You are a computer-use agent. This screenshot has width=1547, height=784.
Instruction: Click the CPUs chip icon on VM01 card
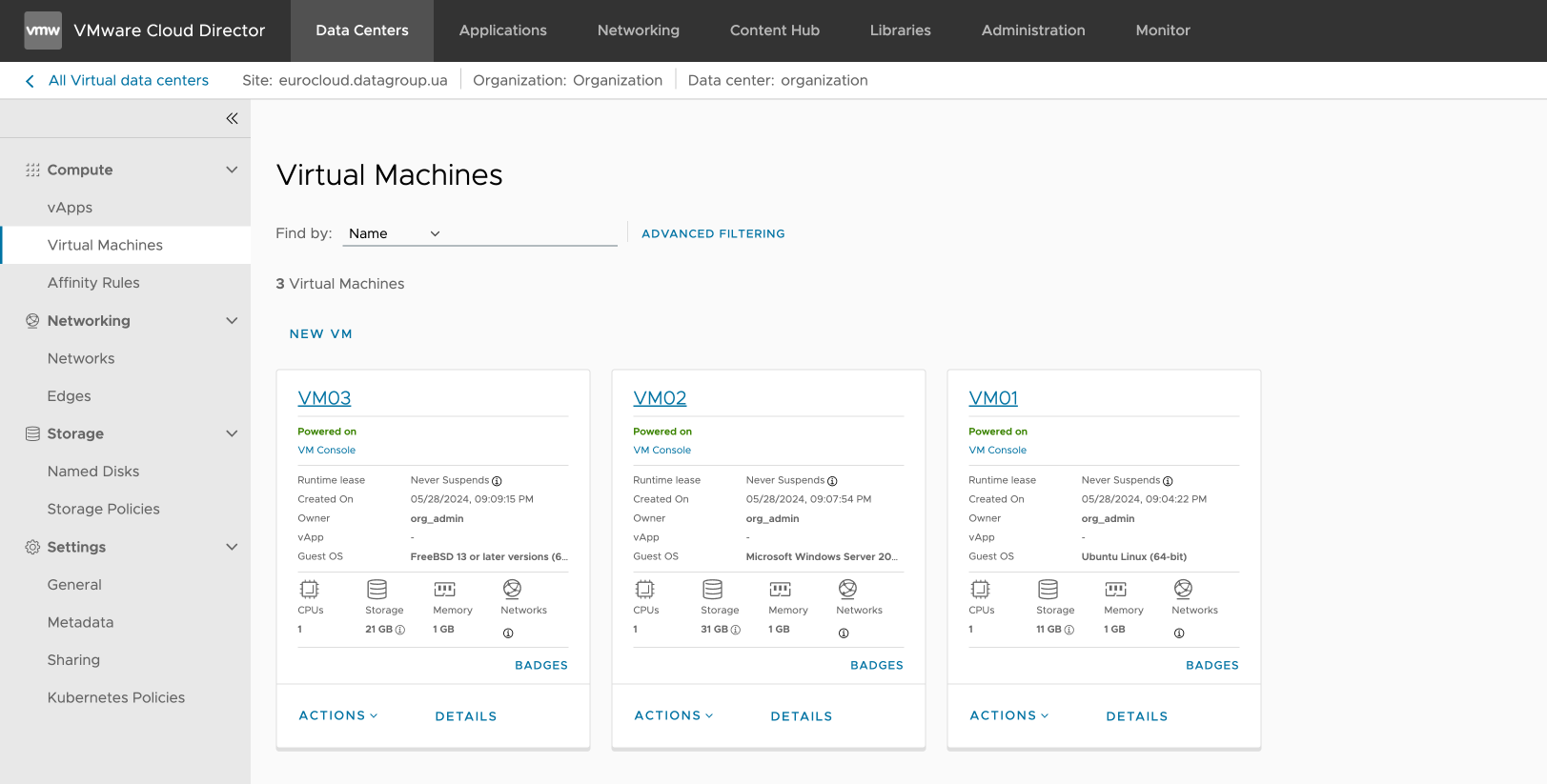981,589
